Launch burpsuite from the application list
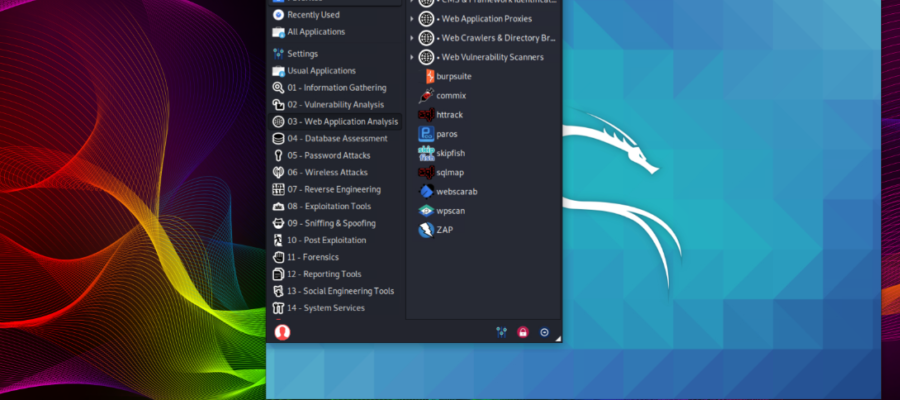The height and width of the screenshot is (400, 900). tap(445, 76)
